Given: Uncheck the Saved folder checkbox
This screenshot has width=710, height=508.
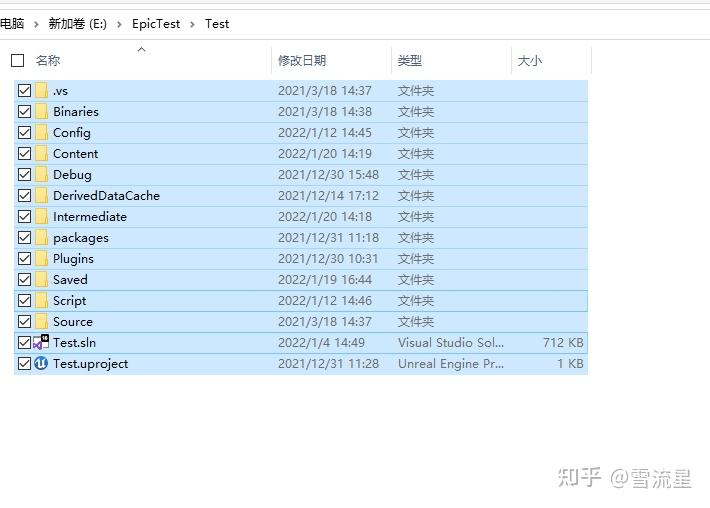Looking at the screenshot, I should [x=24, y=279].
